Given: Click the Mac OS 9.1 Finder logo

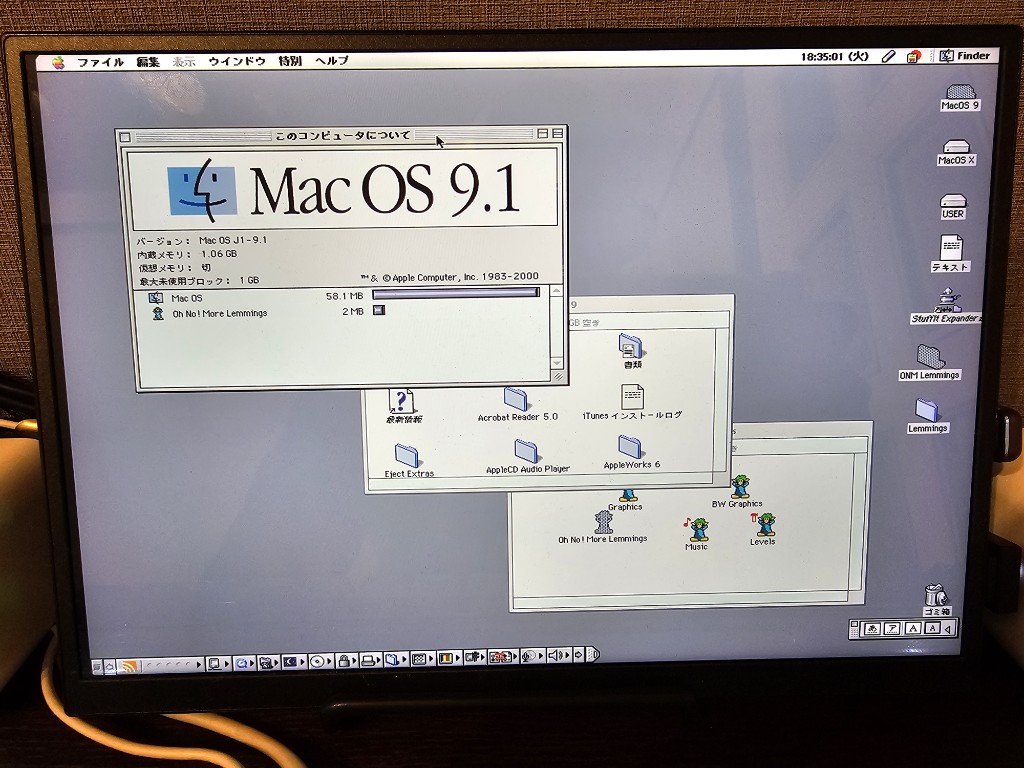Looking at the screenshot, I should click(202, 190).
